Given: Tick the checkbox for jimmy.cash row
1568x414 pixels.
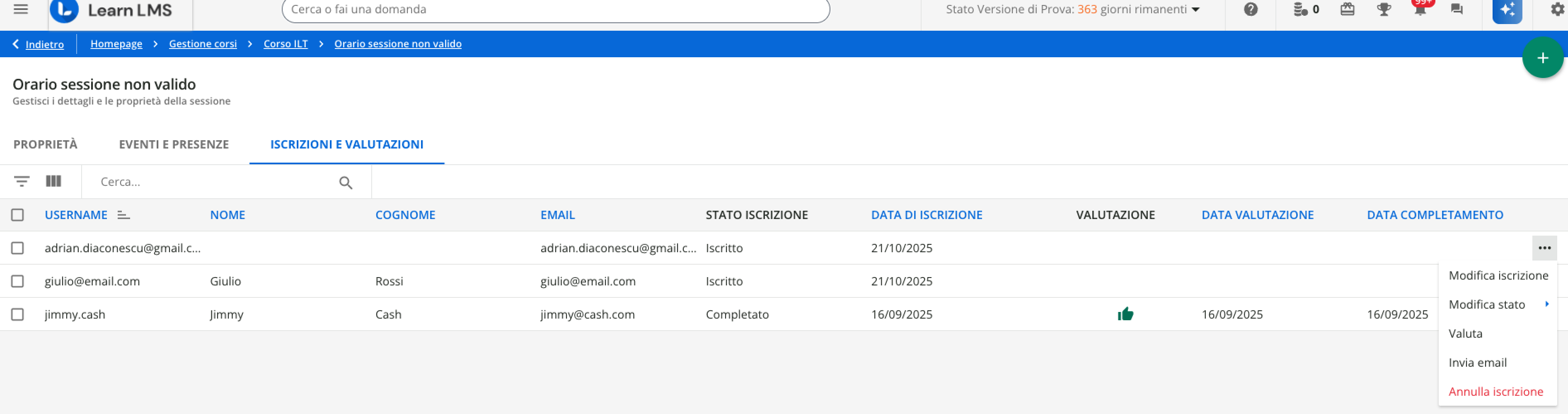Looking at the screenshot, I should pyautogui.click(x=18, y=314).
